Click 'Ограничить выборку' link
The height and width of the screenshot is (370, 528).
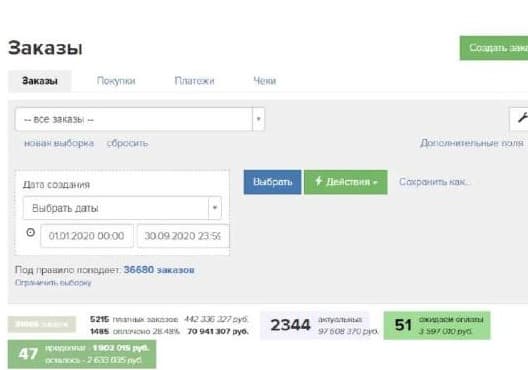click(53, 283)
